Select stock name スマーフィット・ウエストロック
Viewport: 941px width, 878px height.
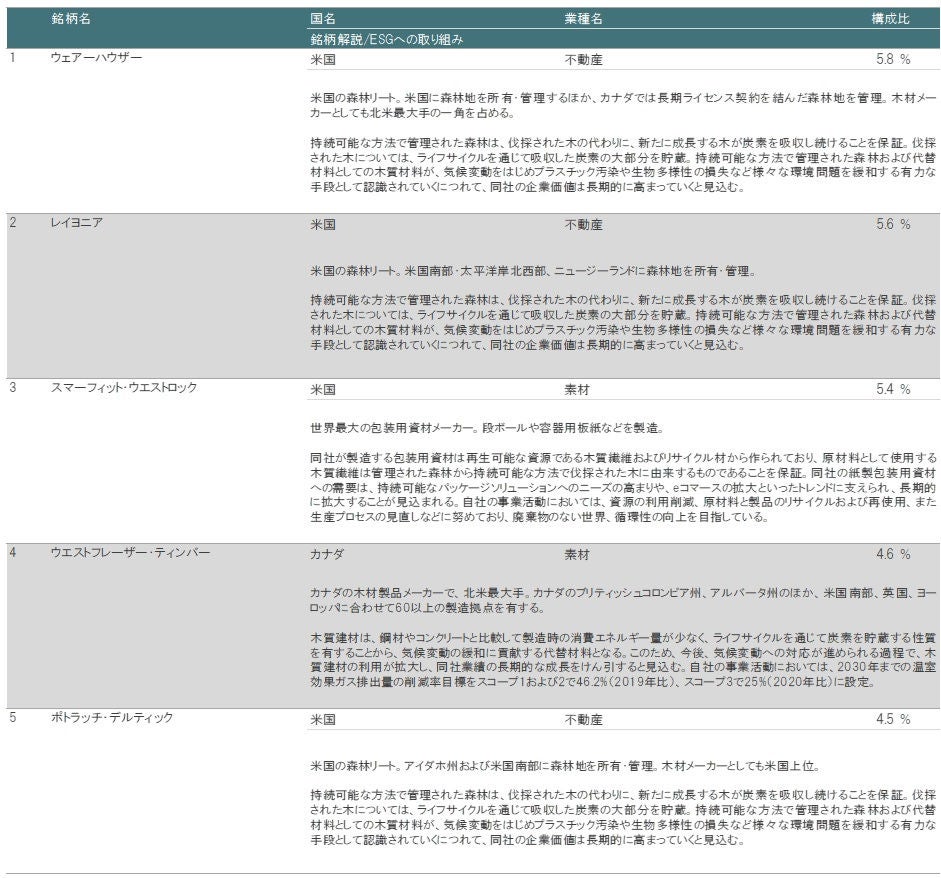point(124,388)
